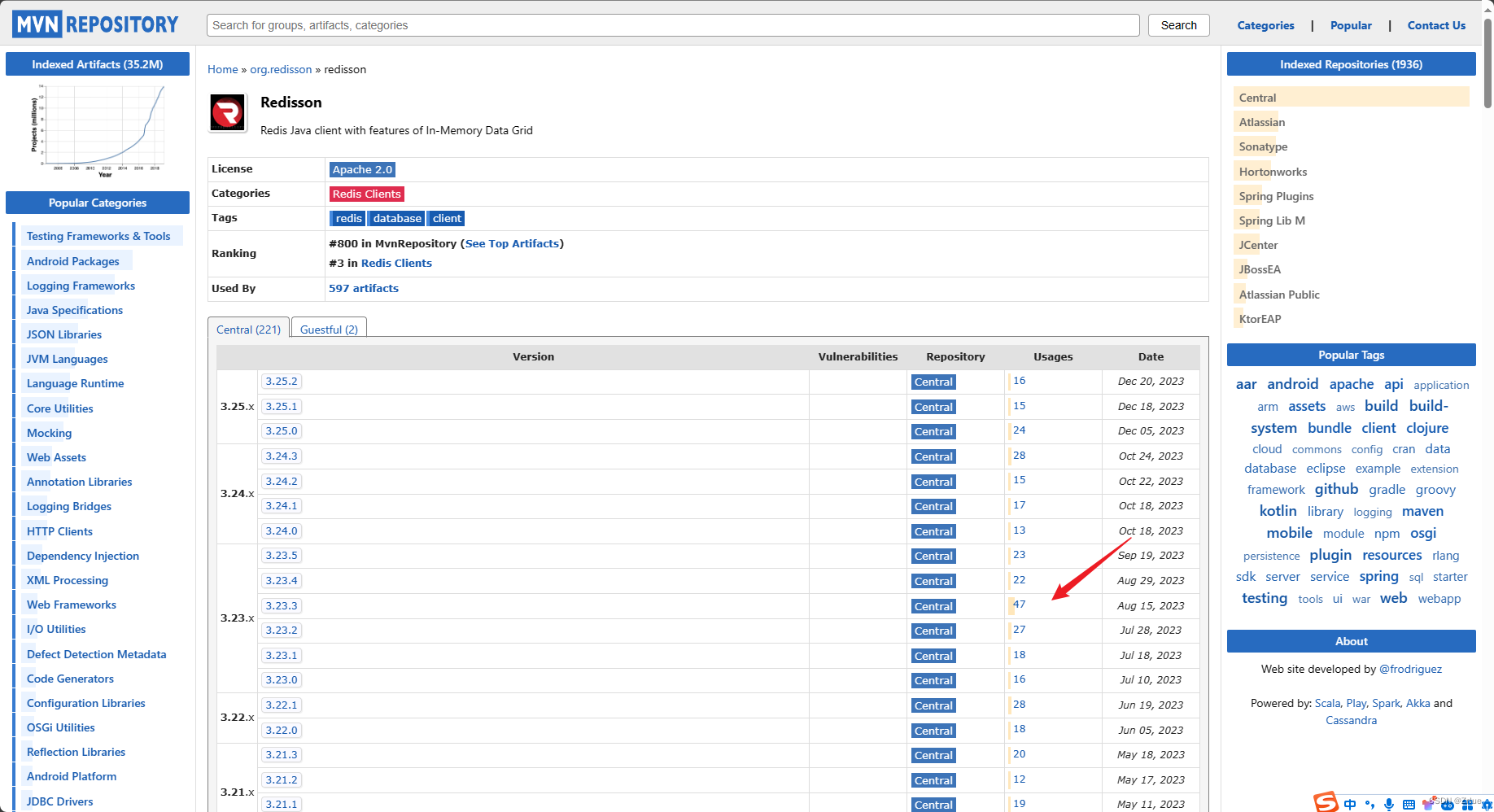Open the Sogou skin shirt icon
Viewport: 1494px width, 812px height.
(1428, 804)
